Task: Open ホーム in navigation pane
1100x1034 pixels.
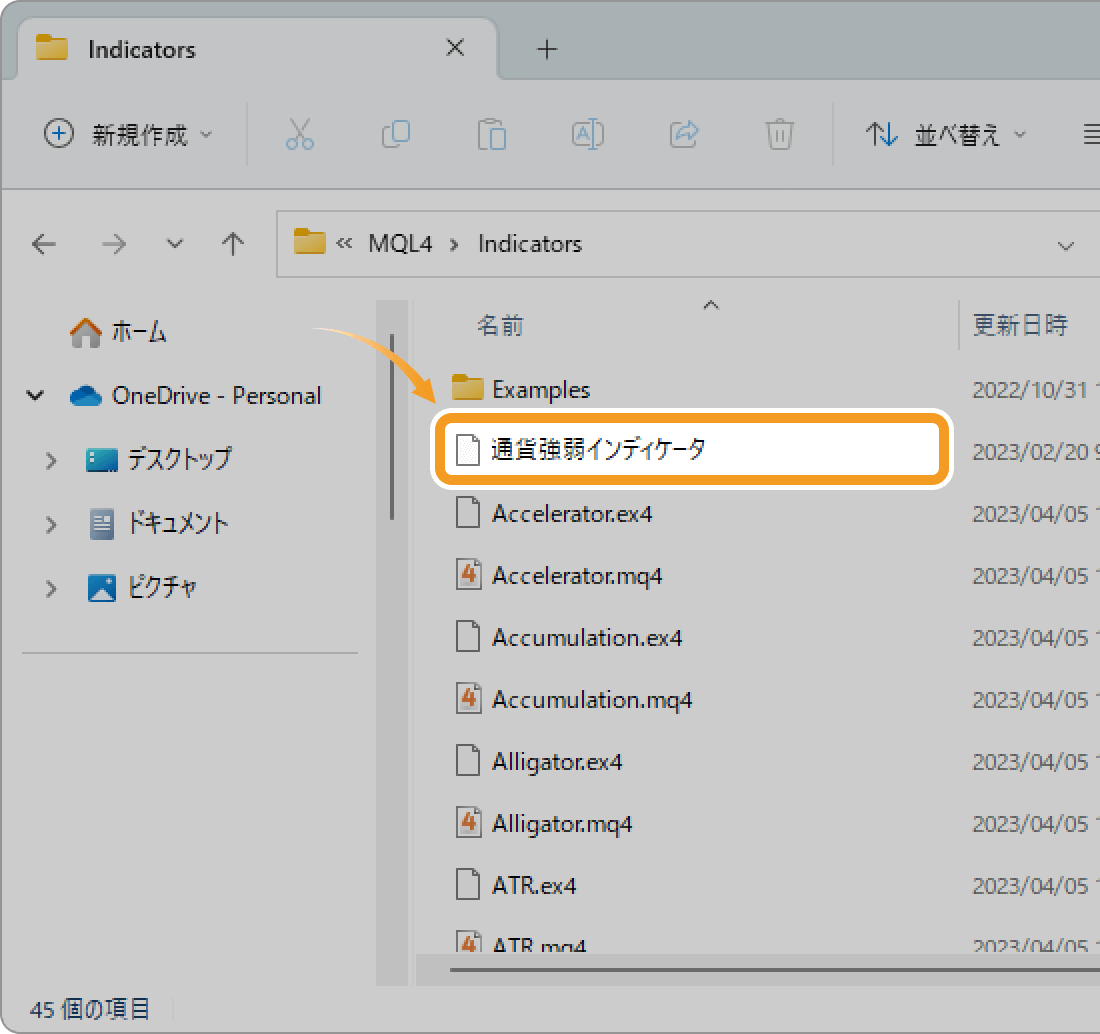Action: point(118,332)
